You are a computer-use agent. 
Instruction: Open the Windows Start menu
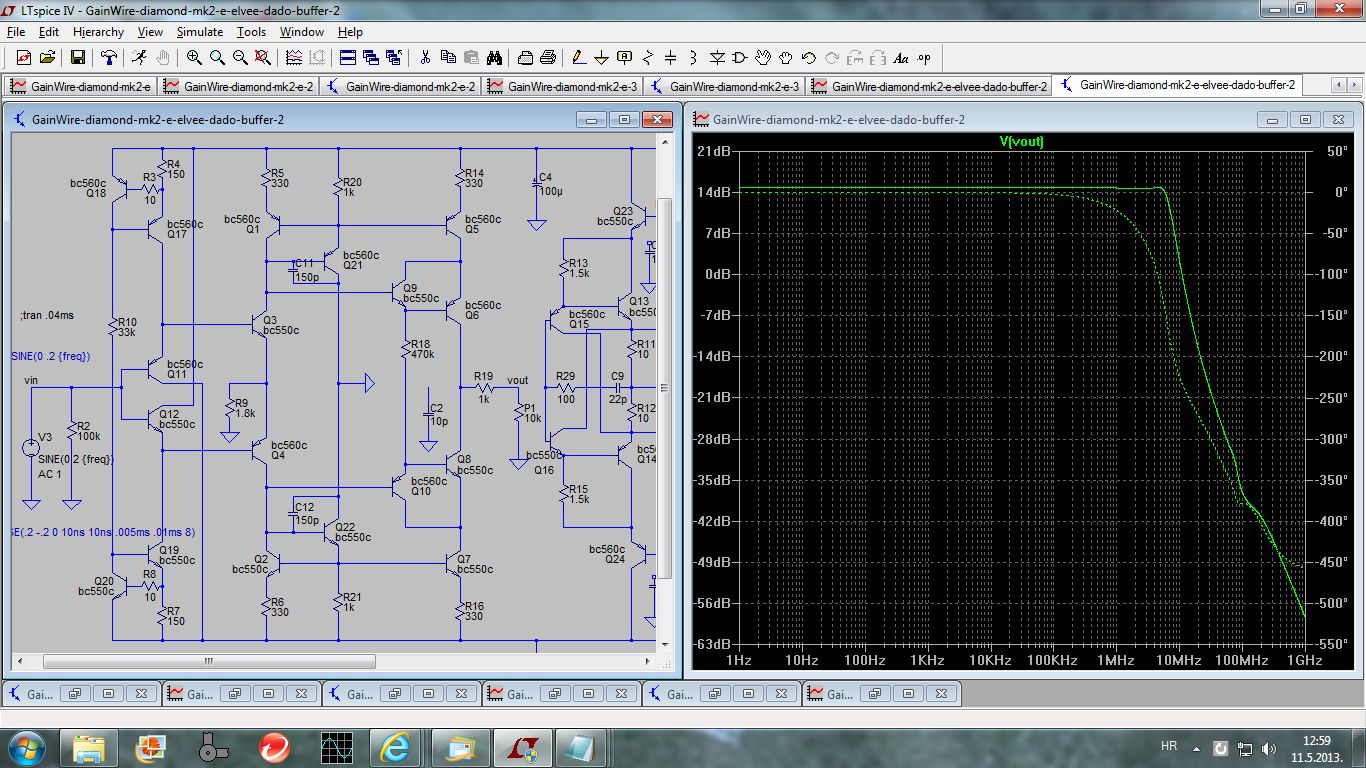coord(25,746)
